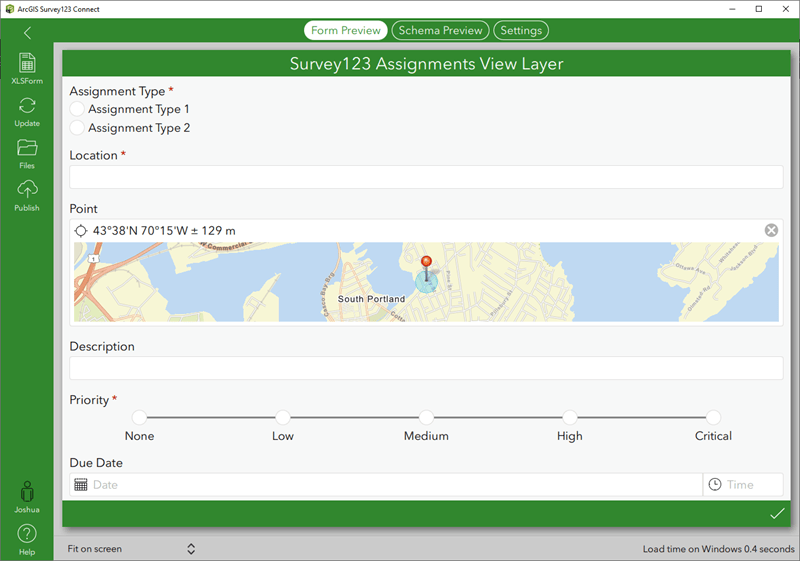Select Assignment Type 2 radio button

coord(77,128)
